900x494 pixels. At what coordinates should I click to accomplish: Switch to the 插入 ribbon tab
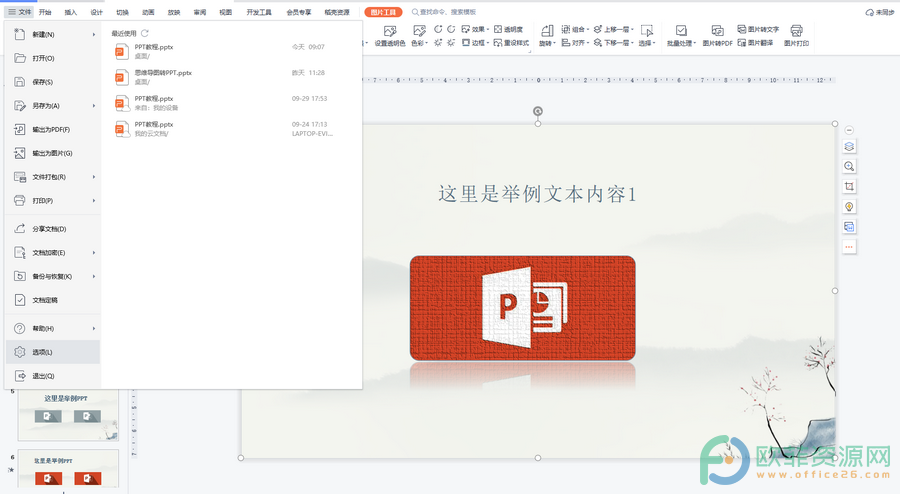point(71,12)
